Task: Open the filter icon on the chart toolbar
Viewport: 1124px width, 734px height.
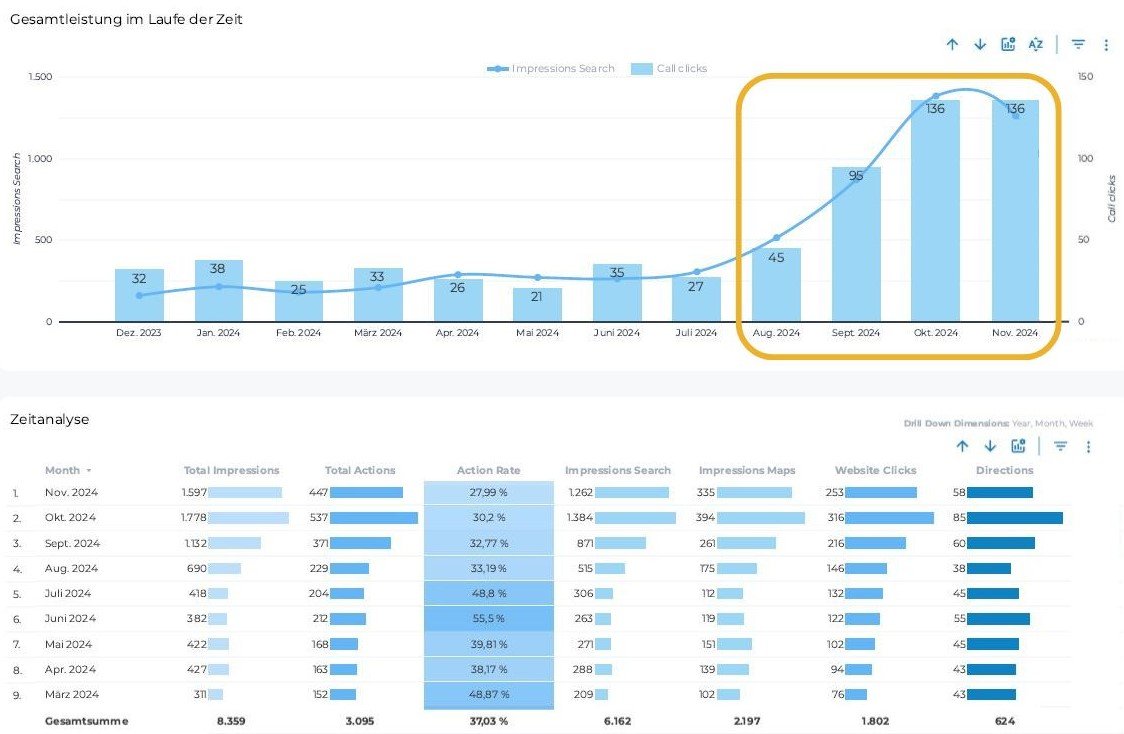Action: [x=1078, y=44]
